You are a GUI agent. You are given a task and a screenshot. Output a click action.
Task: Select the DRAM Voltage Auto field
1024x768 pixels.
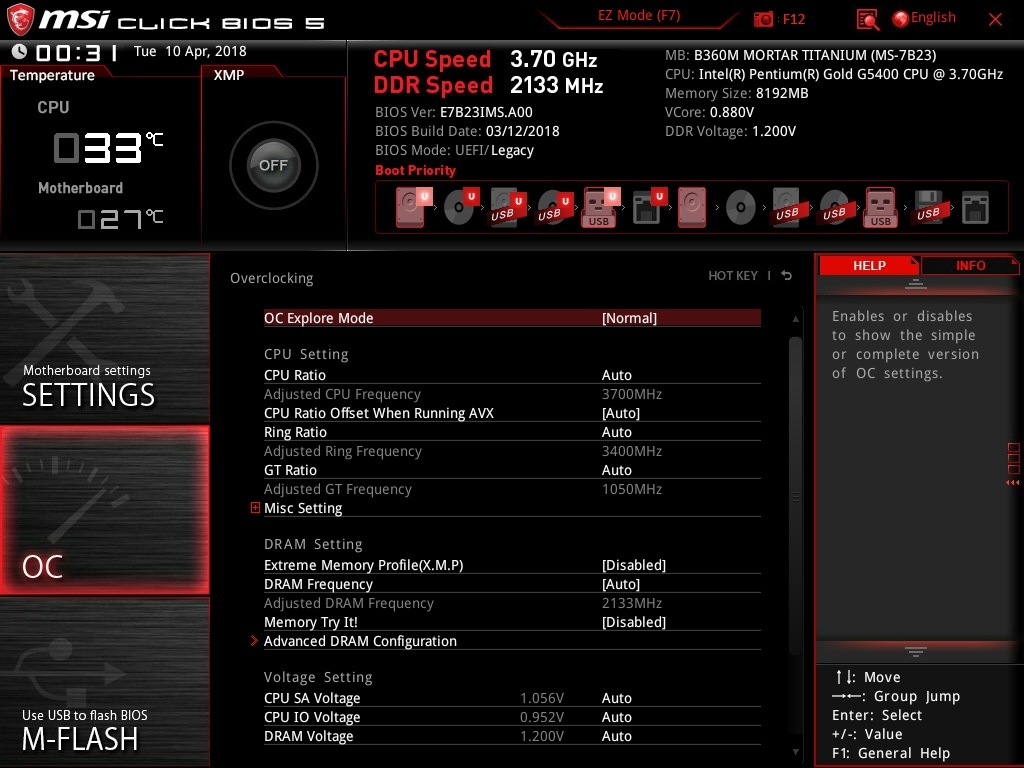click(616, 736)
